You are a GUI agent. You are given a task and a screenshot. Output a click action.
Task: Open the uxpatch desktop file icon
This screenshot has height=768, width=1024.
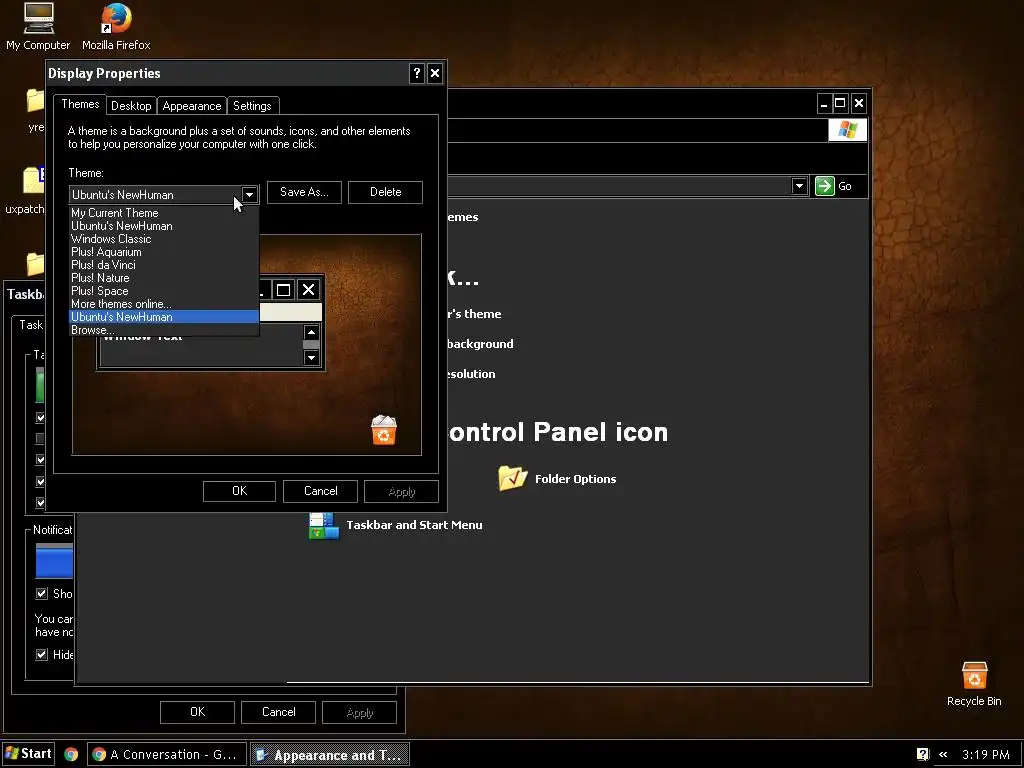click(25, 189)
